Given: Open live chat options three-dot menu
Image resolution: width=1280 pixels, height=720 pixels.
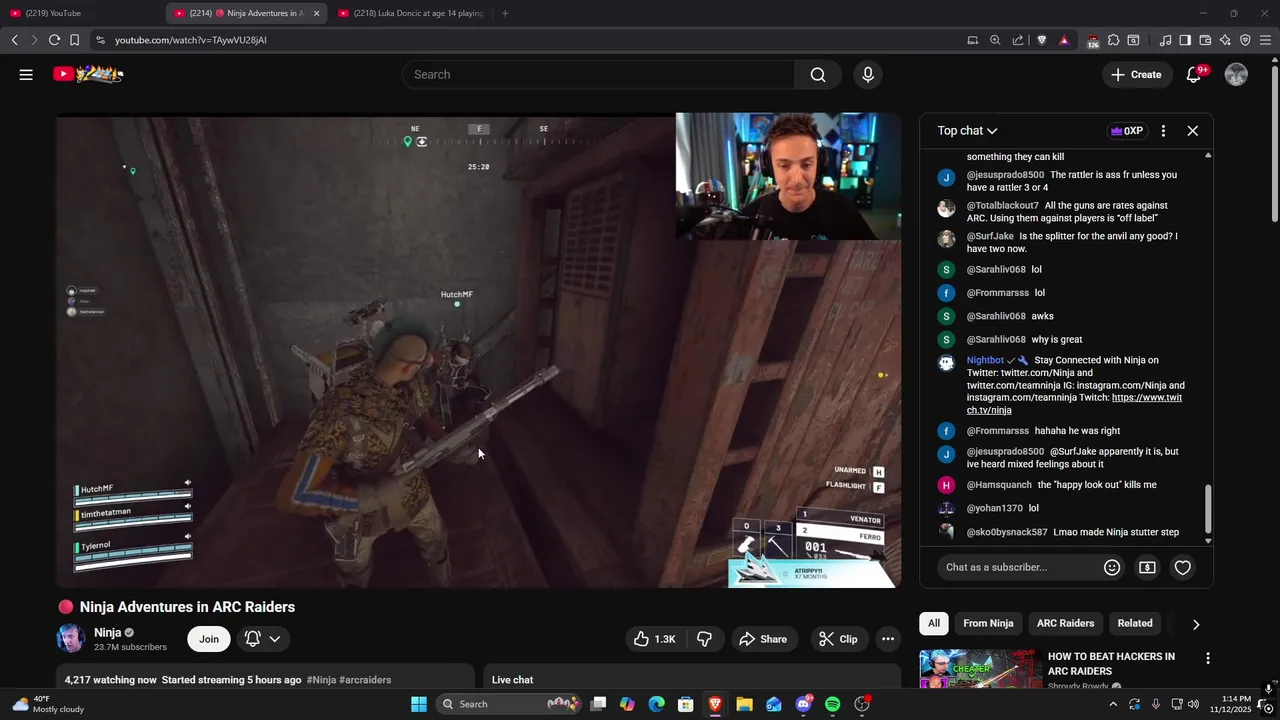Looking at the screenshot, I should click(1163, 131).
